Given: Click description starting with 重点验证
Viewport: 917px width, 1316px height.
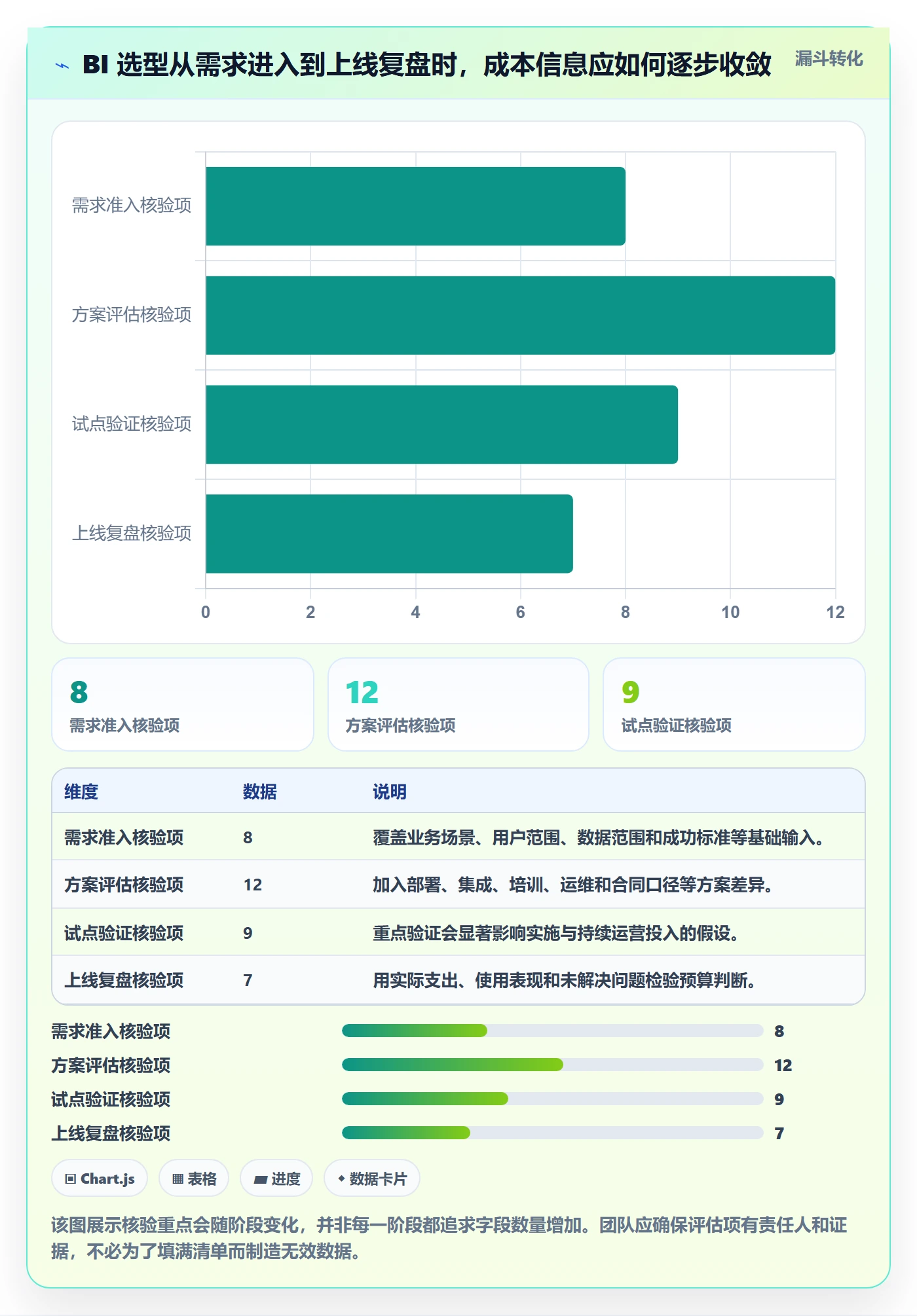Looking at the screenshot, I should coord(556,933).
